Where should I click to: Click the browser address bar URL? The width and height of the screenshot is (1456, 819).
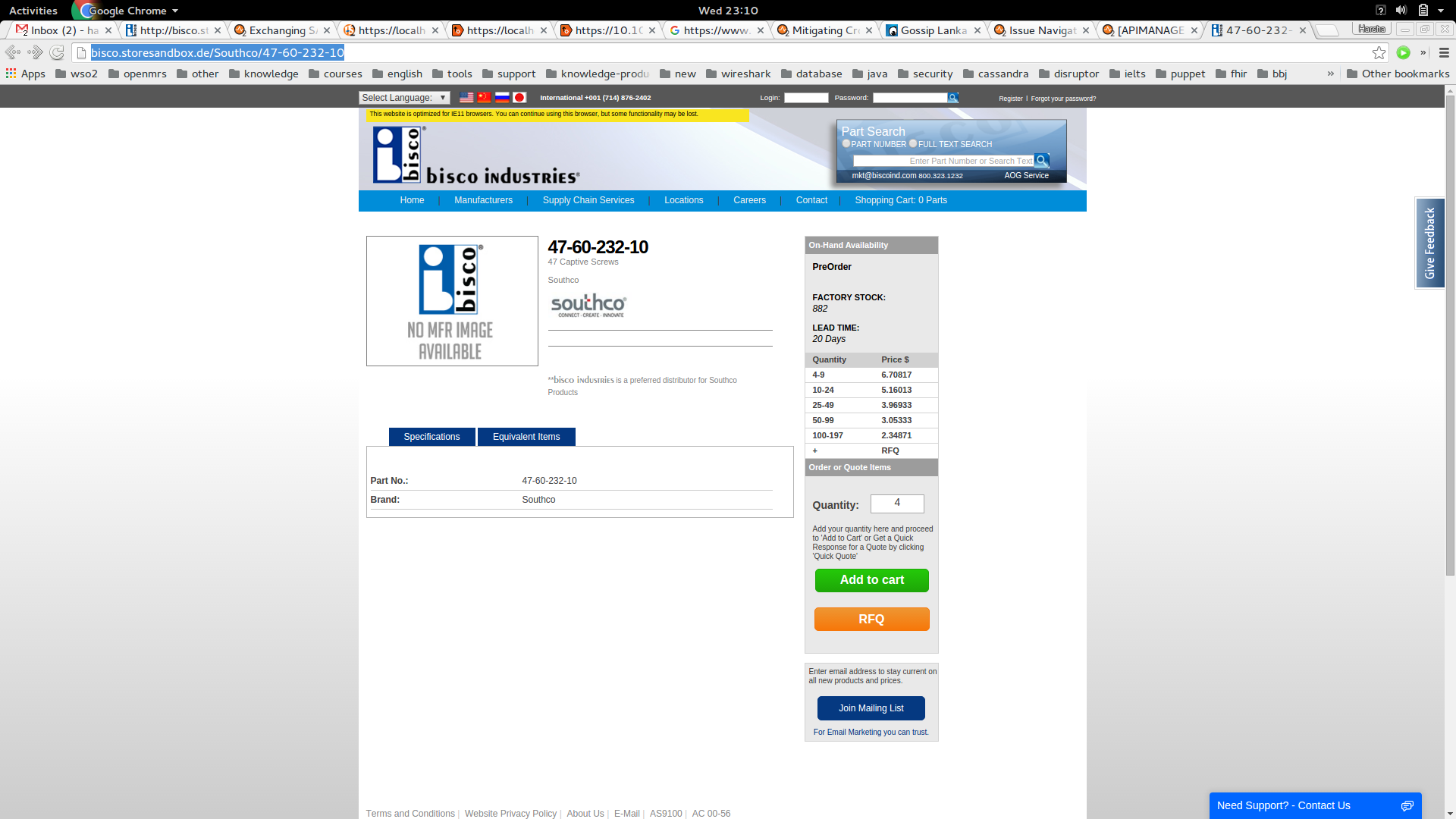point(218,52)
